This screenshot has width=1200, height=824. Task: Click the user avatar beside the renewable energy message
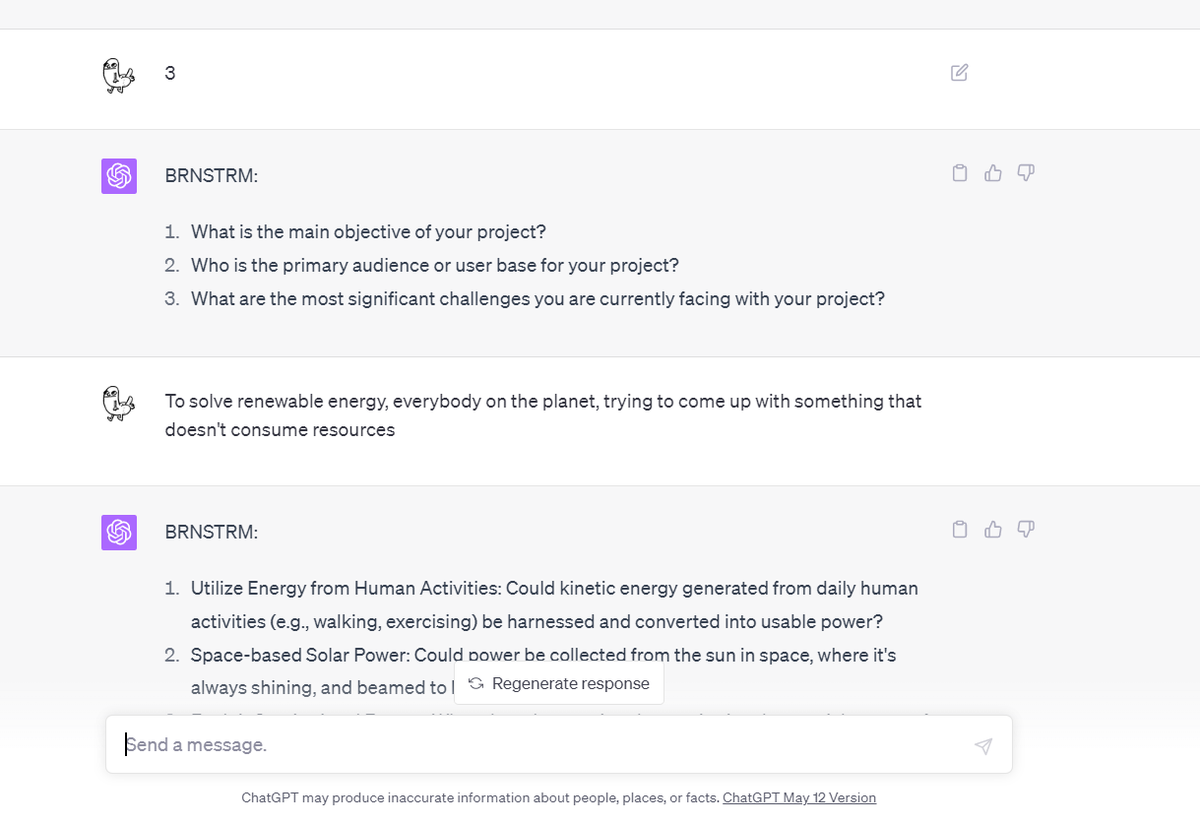click(x=118, y=404)
